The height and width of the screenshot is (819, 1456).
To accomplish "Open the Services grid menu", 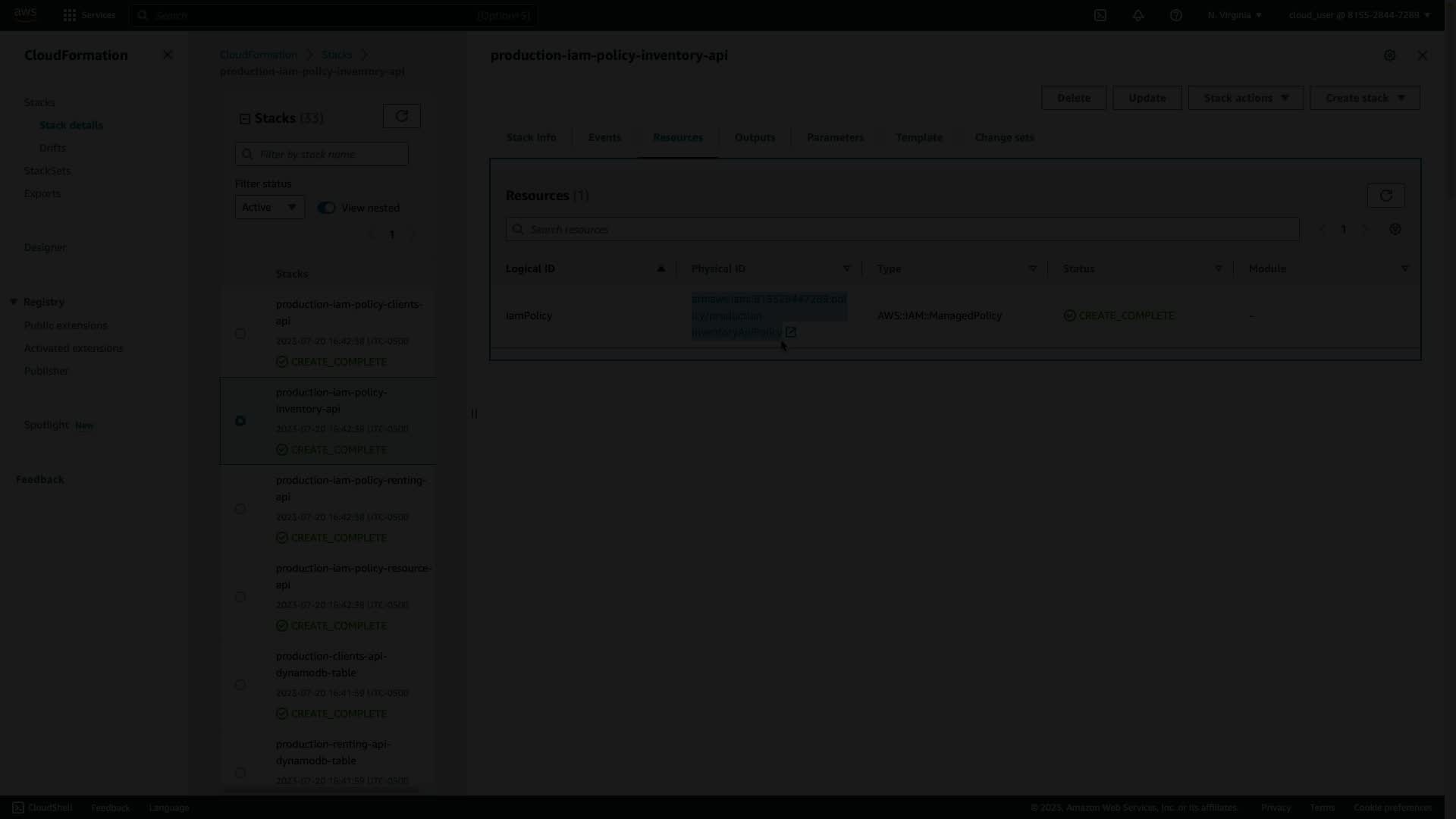I will click(70, 15).
